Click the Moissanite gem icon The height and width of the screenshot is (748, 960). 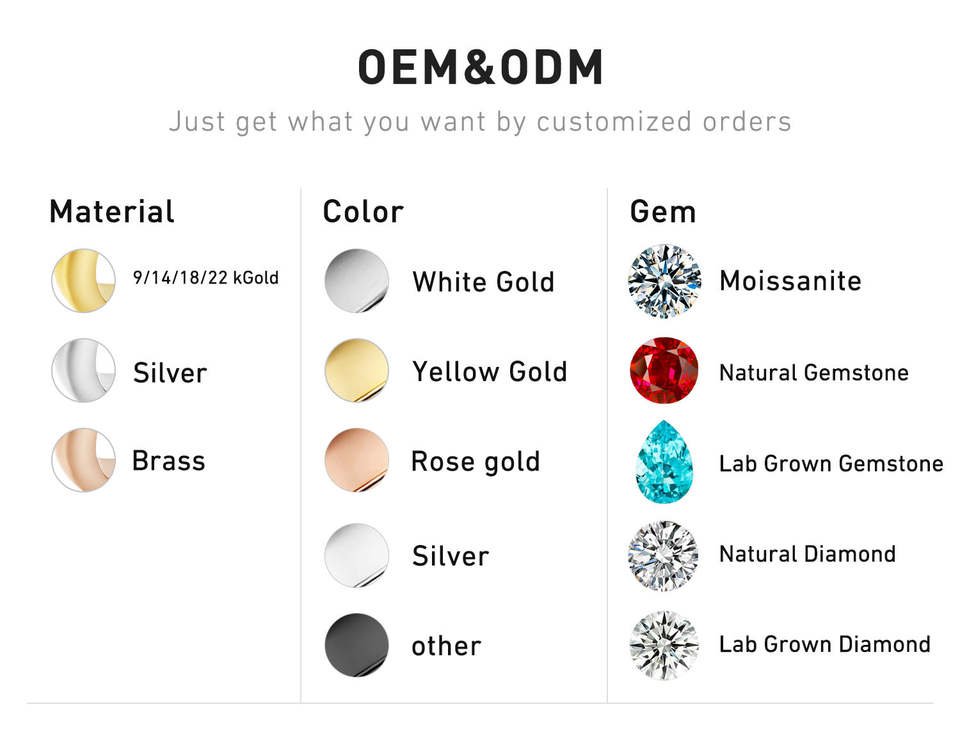(x=664, y=281)
